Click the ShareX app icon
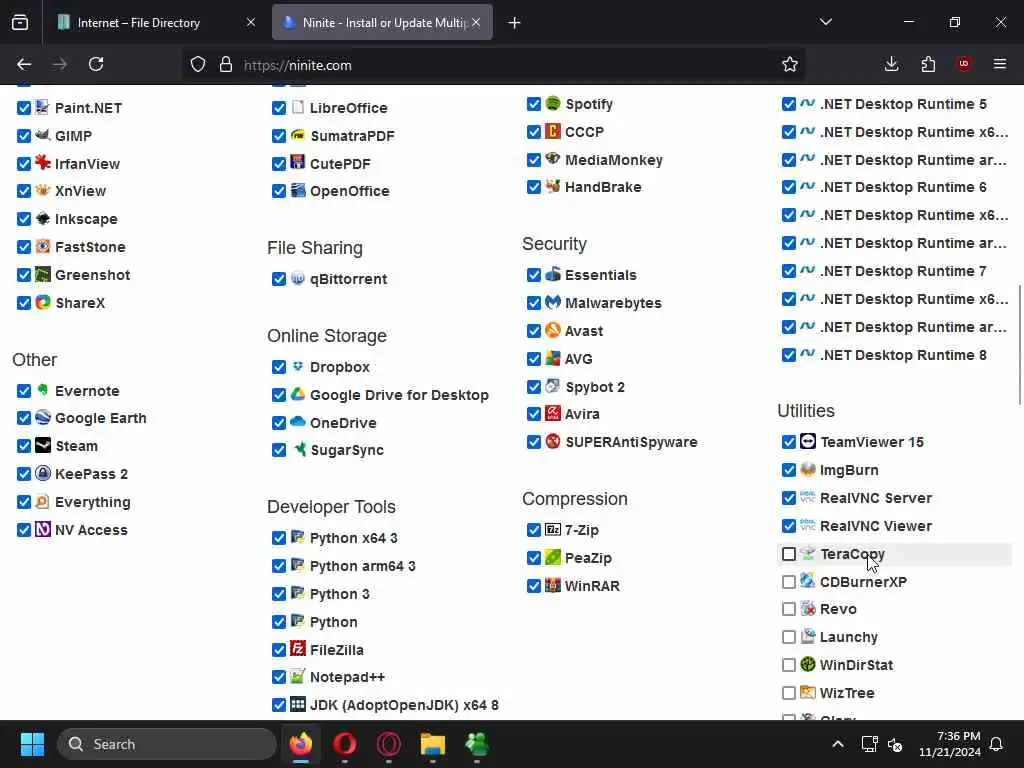 [x=42, y=302]
